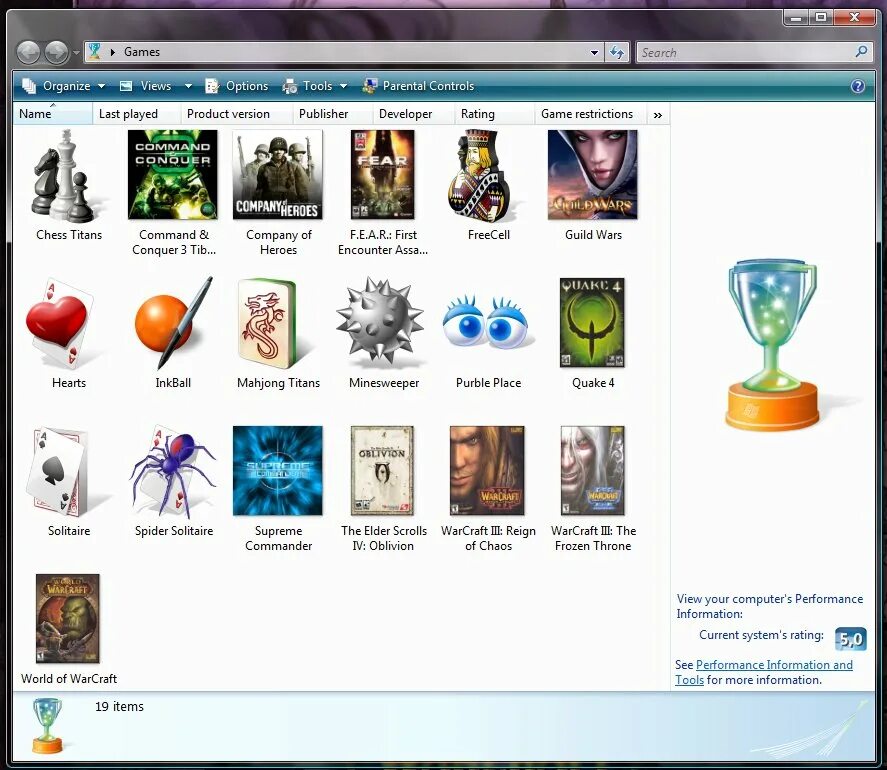
Task: Select the Company of Heroes icon
Action: click(278, 175)
